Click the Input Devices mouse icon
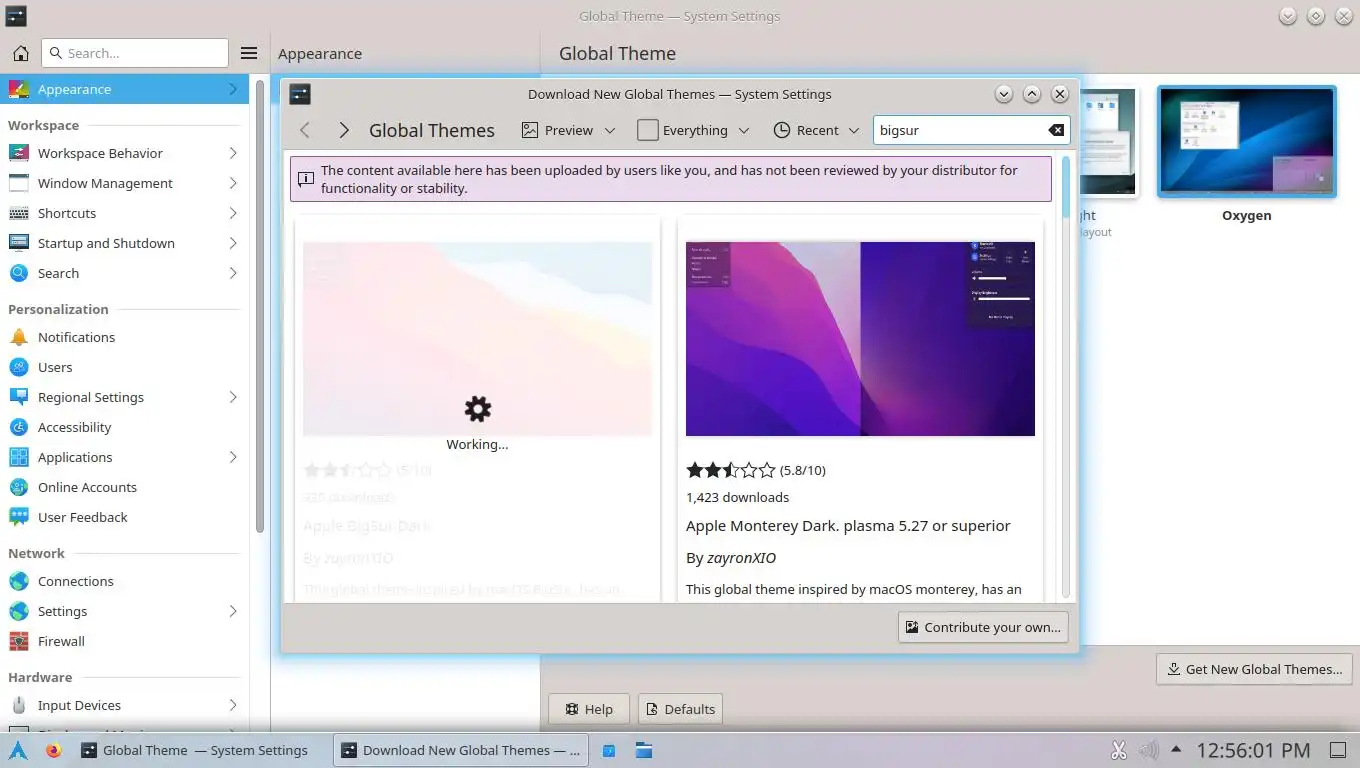The image size is (1360, 768). pyautogui.click(x=19, y=705)
